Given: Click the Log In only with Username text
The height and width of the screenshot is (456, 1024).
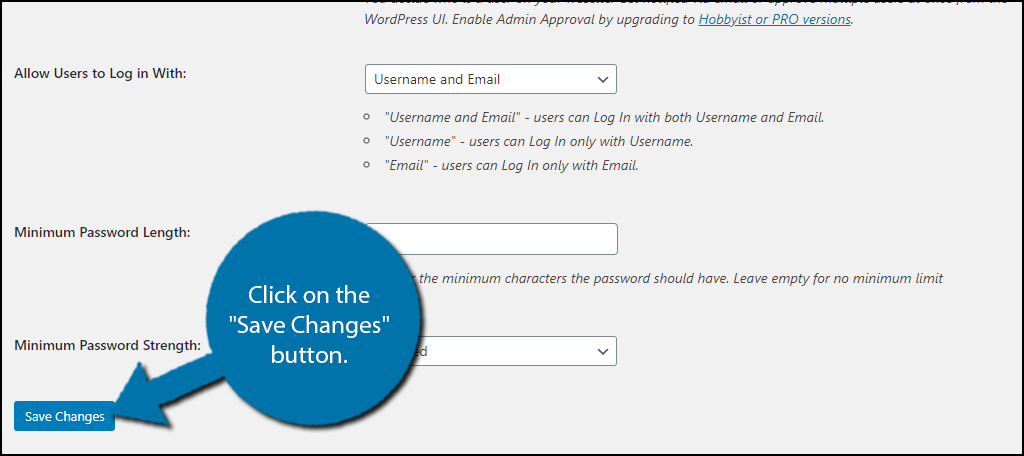Looking at the screenshot, I should pos(539,142).
